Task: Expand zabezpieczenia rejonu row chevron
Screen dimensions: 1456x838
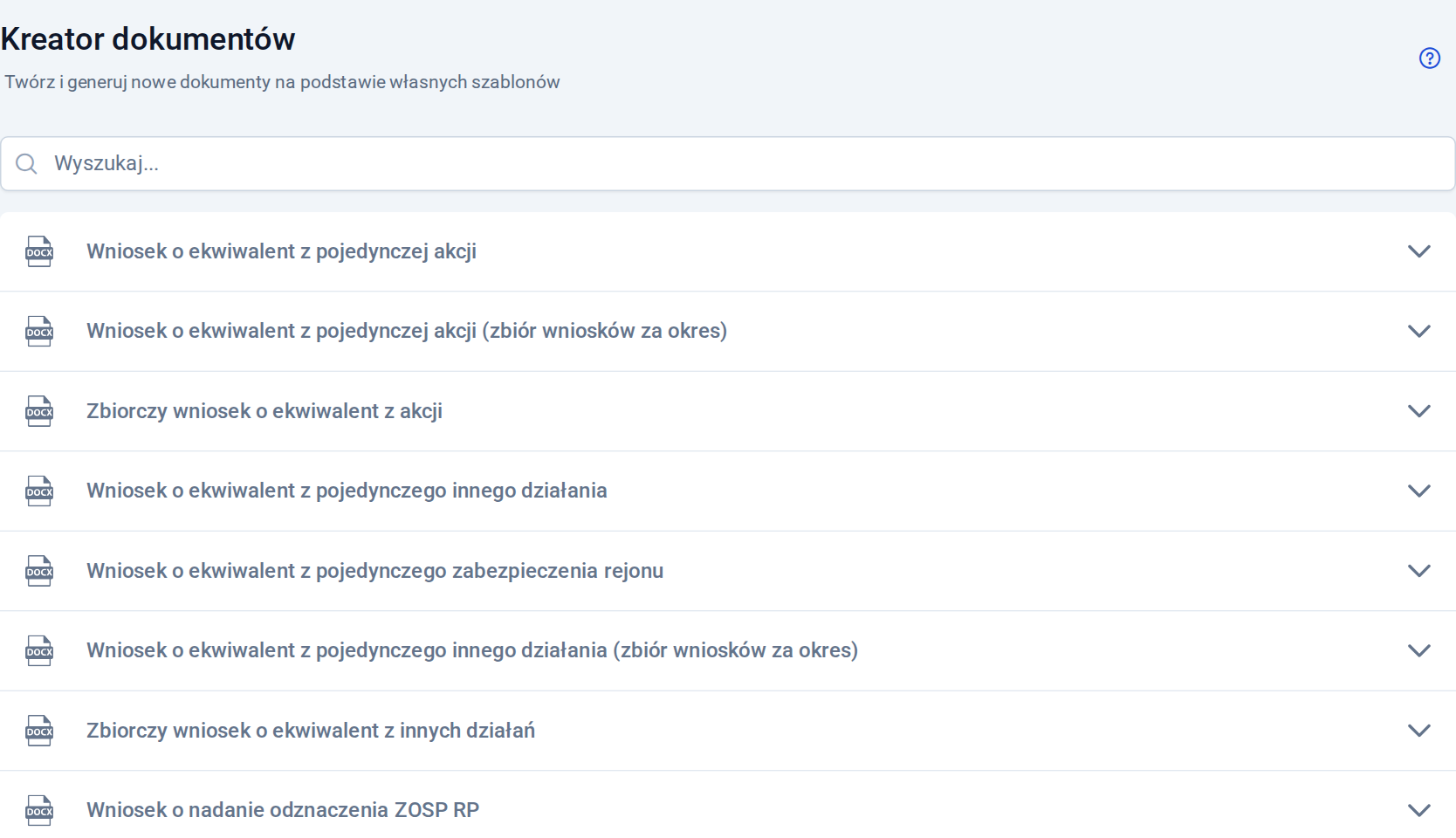Action: (1419, 571)
